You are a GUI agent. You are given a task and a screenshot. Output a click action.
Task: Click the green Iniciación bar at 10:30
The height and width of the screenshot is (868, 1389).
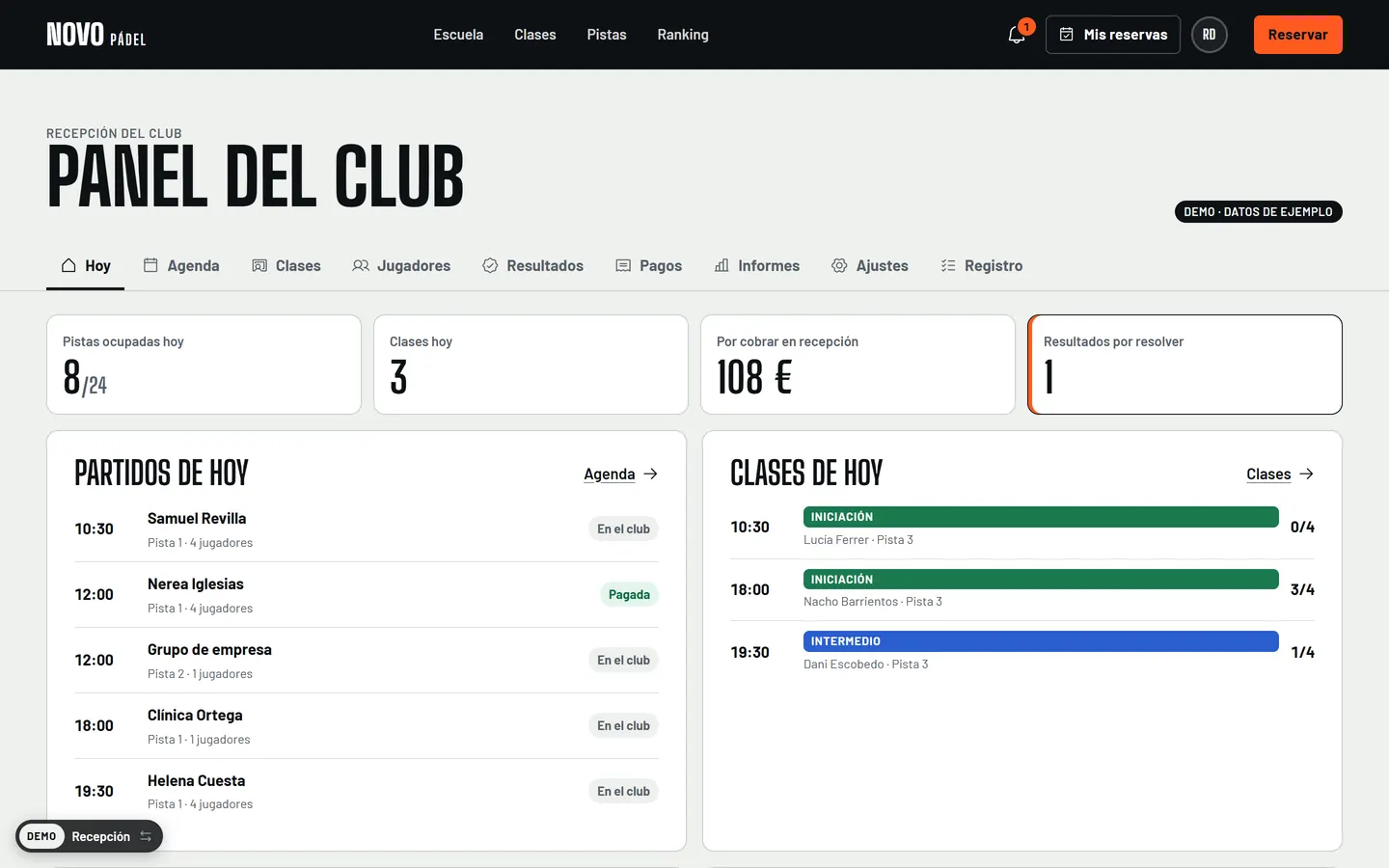[1041, 517]
